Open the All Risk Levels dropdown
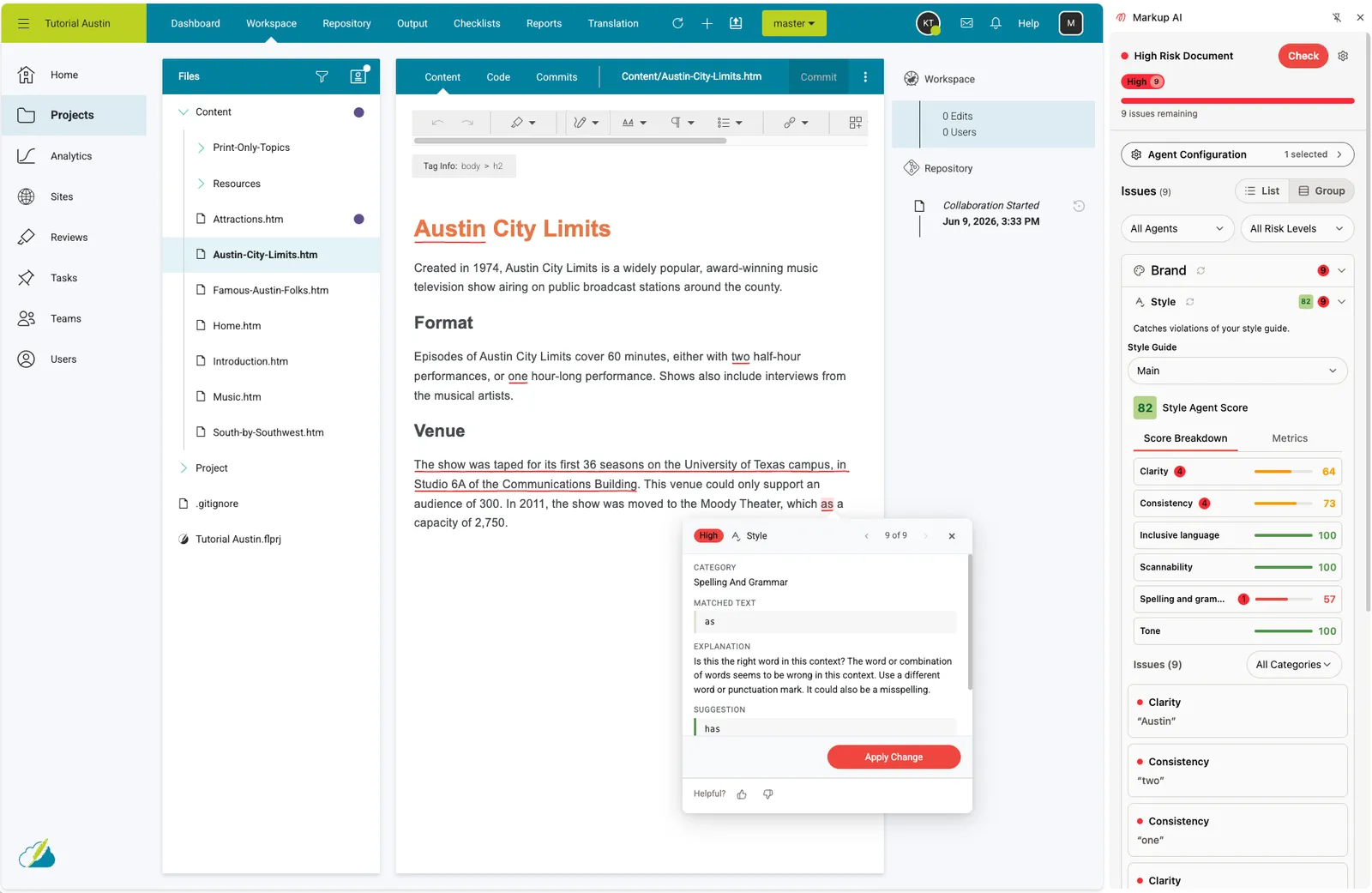Screen dimensions: 1372x893 tap(1297, 229)
